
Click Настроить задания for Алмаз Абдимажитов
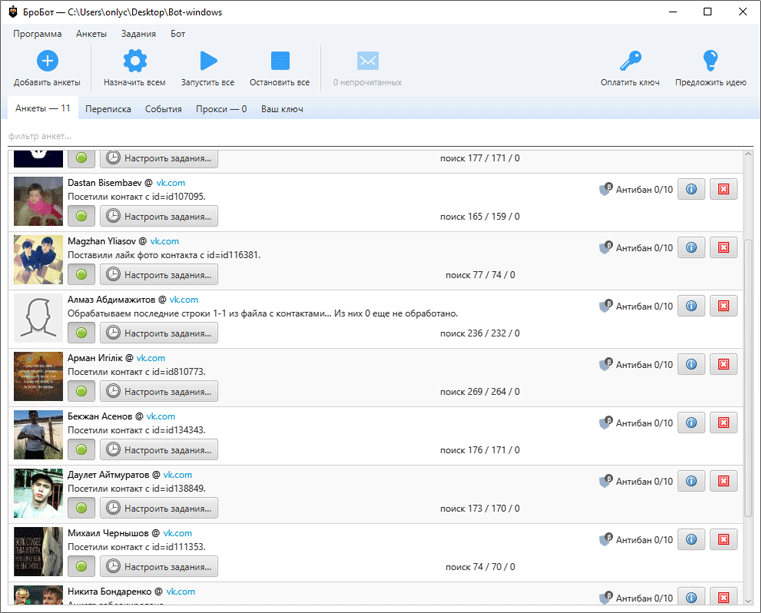pyautogui.click(x=159, y=333)
